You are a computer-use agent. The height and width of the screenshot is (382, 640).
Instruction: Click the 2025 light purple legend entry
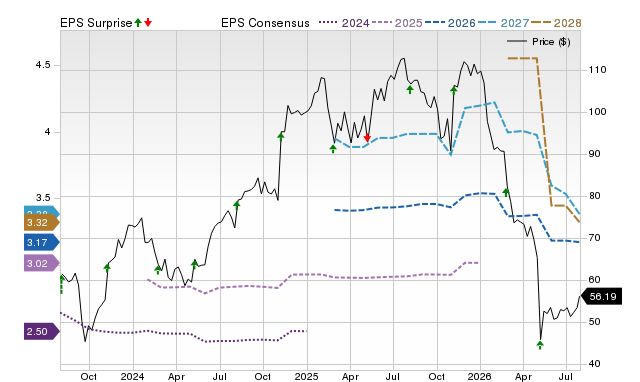[397, 23]
